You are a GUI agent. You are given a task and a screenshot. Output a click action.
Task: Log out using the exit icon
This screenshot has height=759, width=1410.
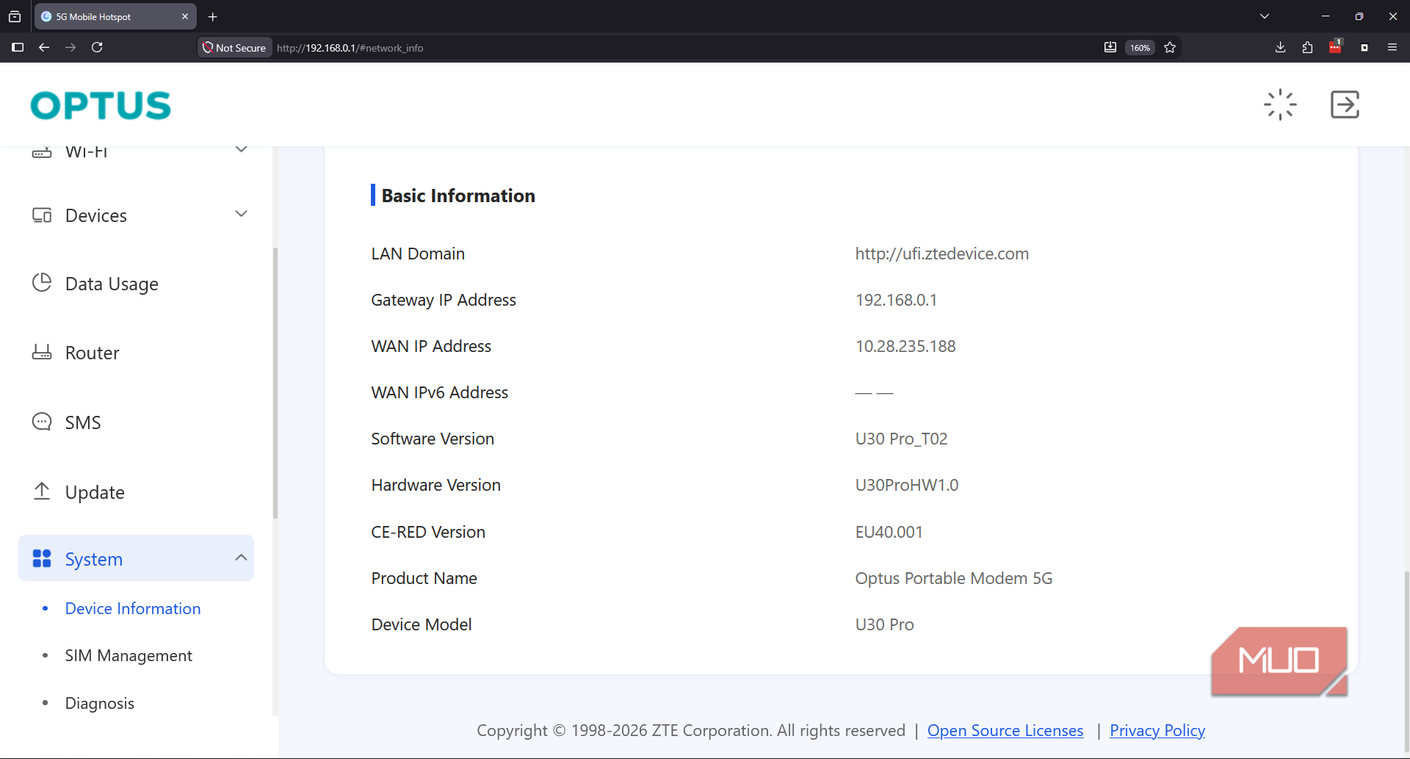click(1345, 104)
